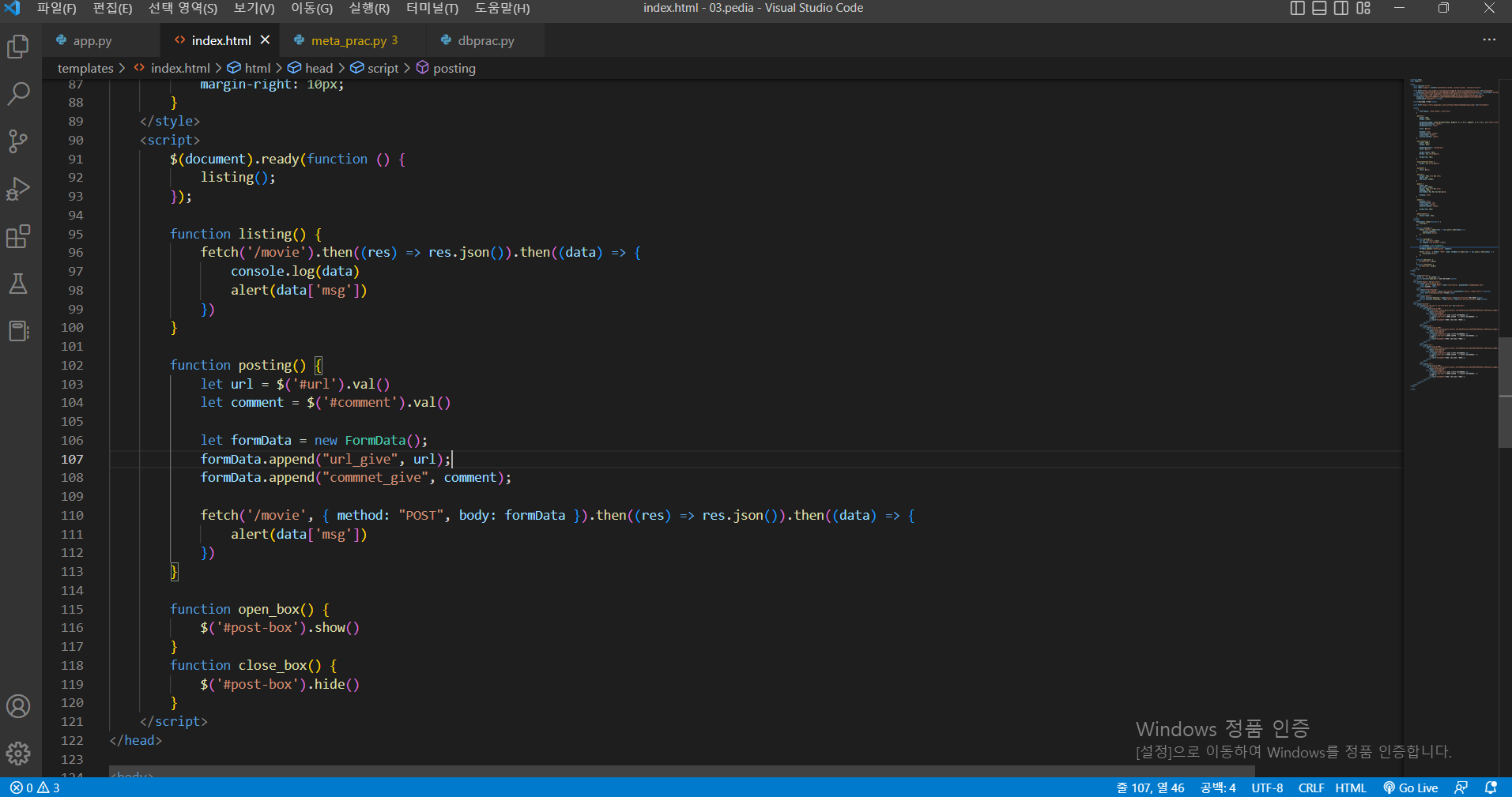Open the 보기(V) menu
This screenshot has height=797, width=1512.
coord(255,9)
